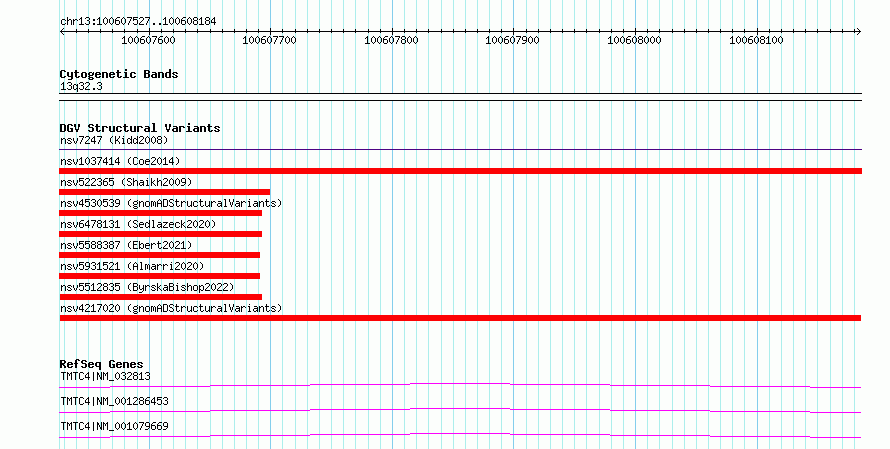Open variant nsv6478131 (Sedlazeck2020) label
The height and width of the screenshot is (449, 890).
point(138,224)
